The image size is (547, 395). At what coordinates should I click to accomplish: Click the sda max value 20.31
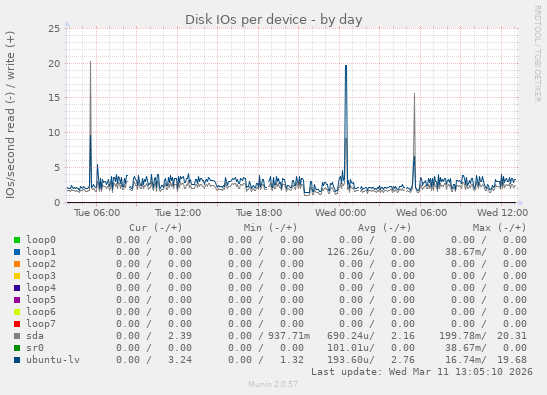pos(512,336)
